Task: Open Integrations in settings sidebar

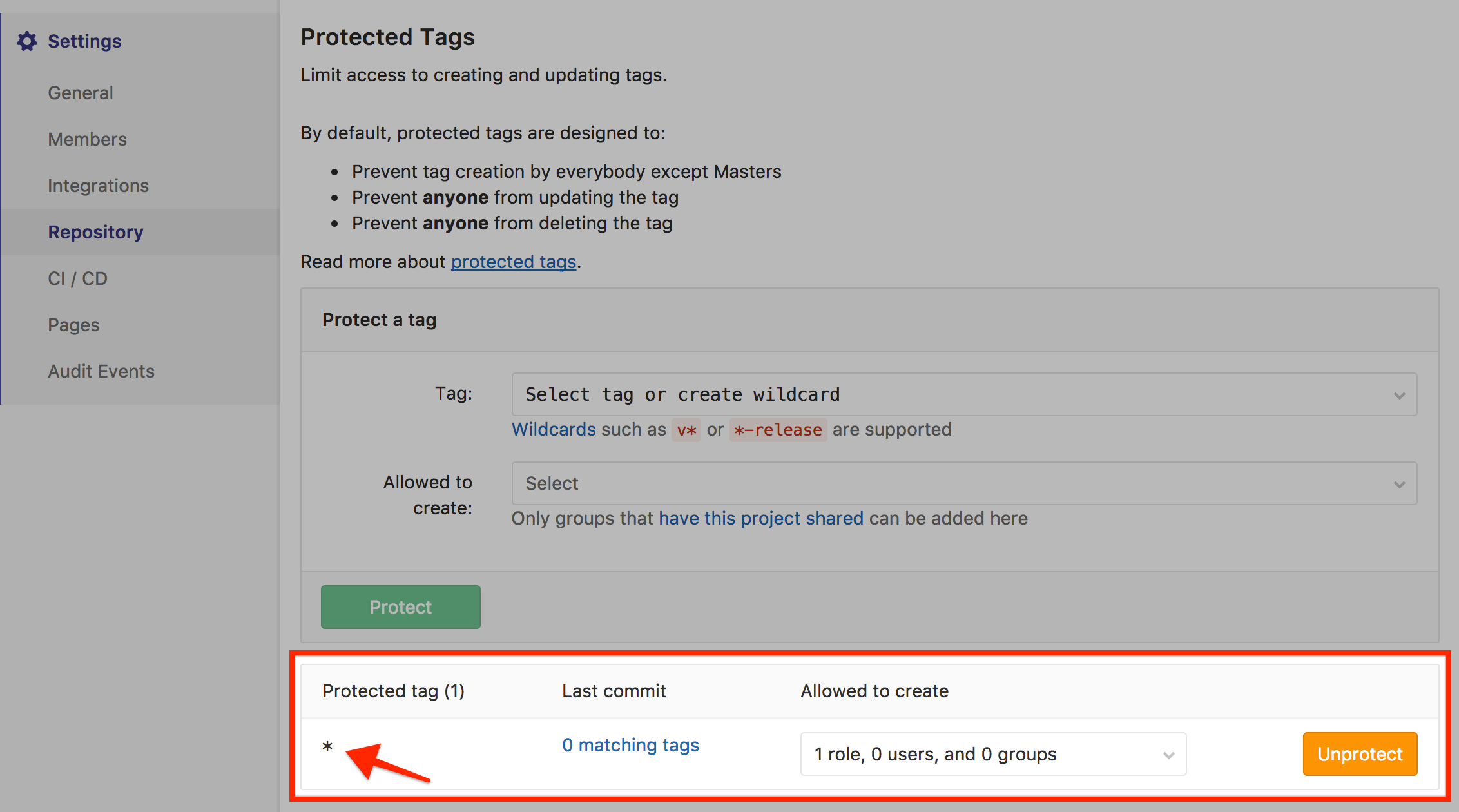Action: [98, 186]
